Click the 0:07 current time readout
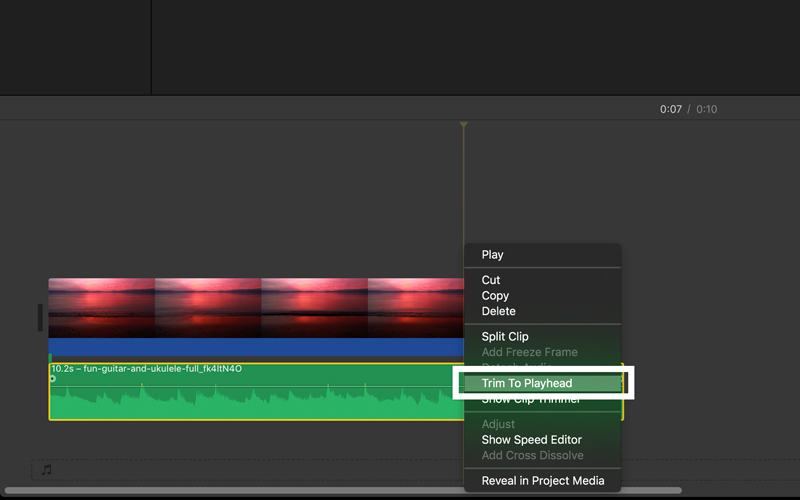The height and width of the screenshot is (500, 800). point(670,109)
